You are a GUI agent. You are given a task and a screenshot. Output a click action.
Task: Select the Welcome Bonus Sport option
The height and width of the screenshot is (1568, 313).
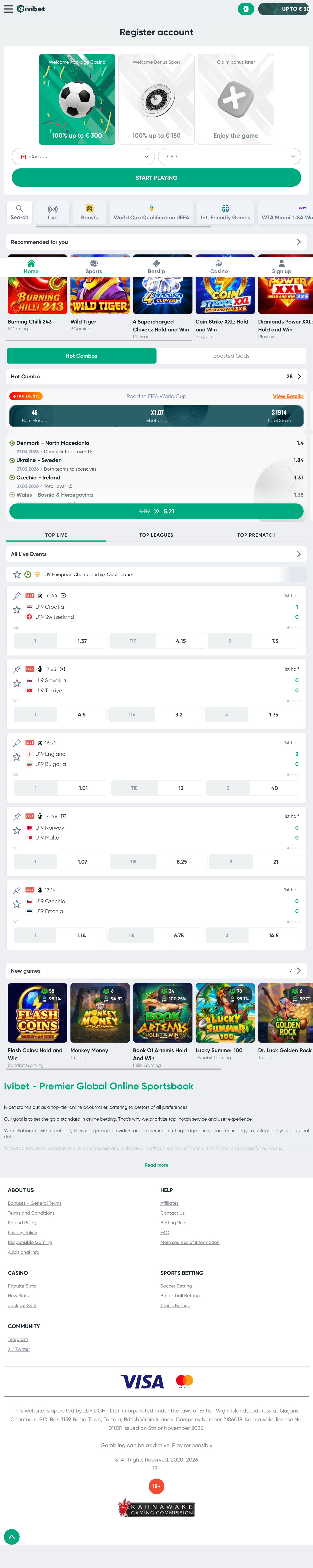(x=156, y=99)
